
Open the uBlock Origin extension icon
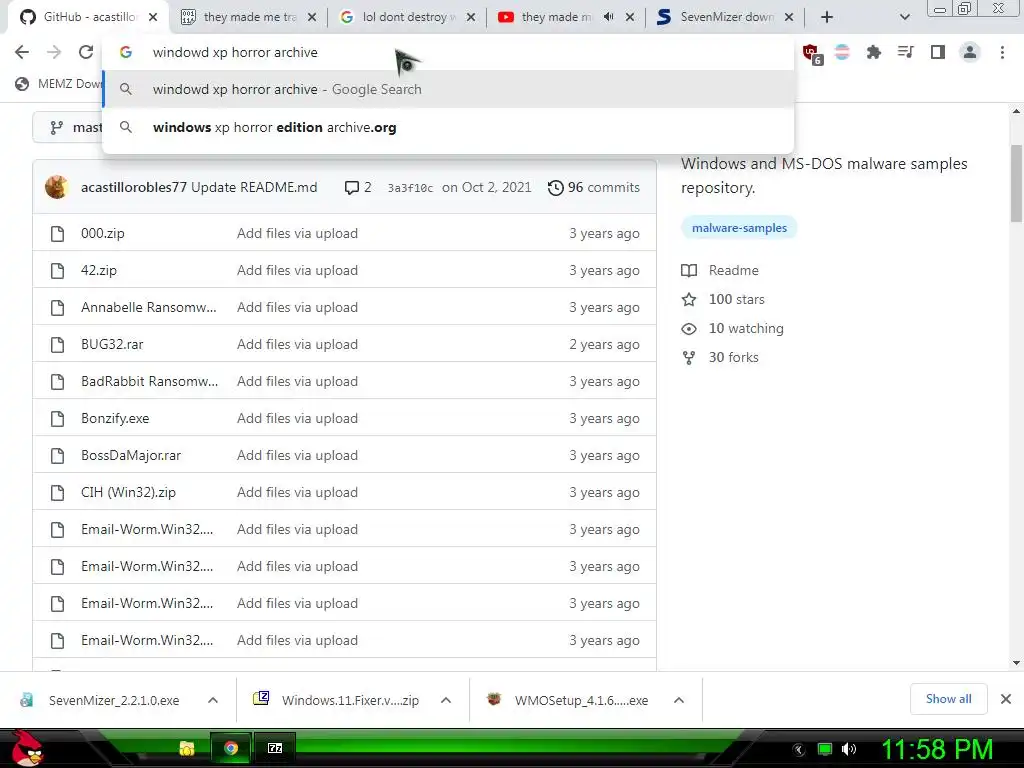point(812,54)
